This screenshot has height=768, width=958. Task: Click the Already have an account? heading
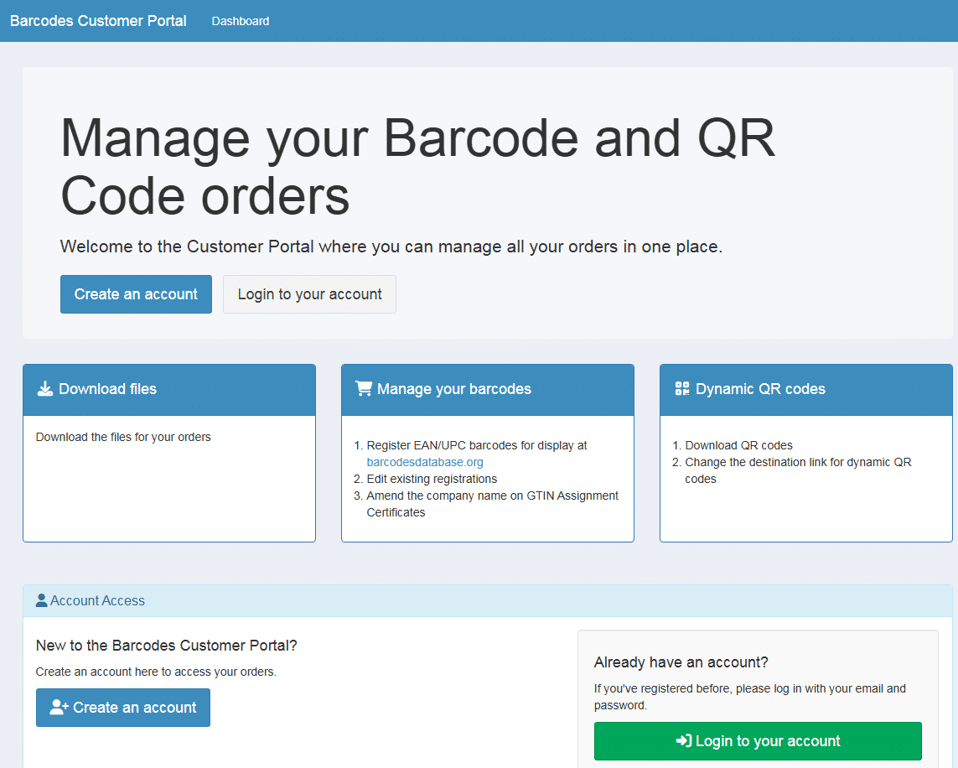click(x=681, y=662)
